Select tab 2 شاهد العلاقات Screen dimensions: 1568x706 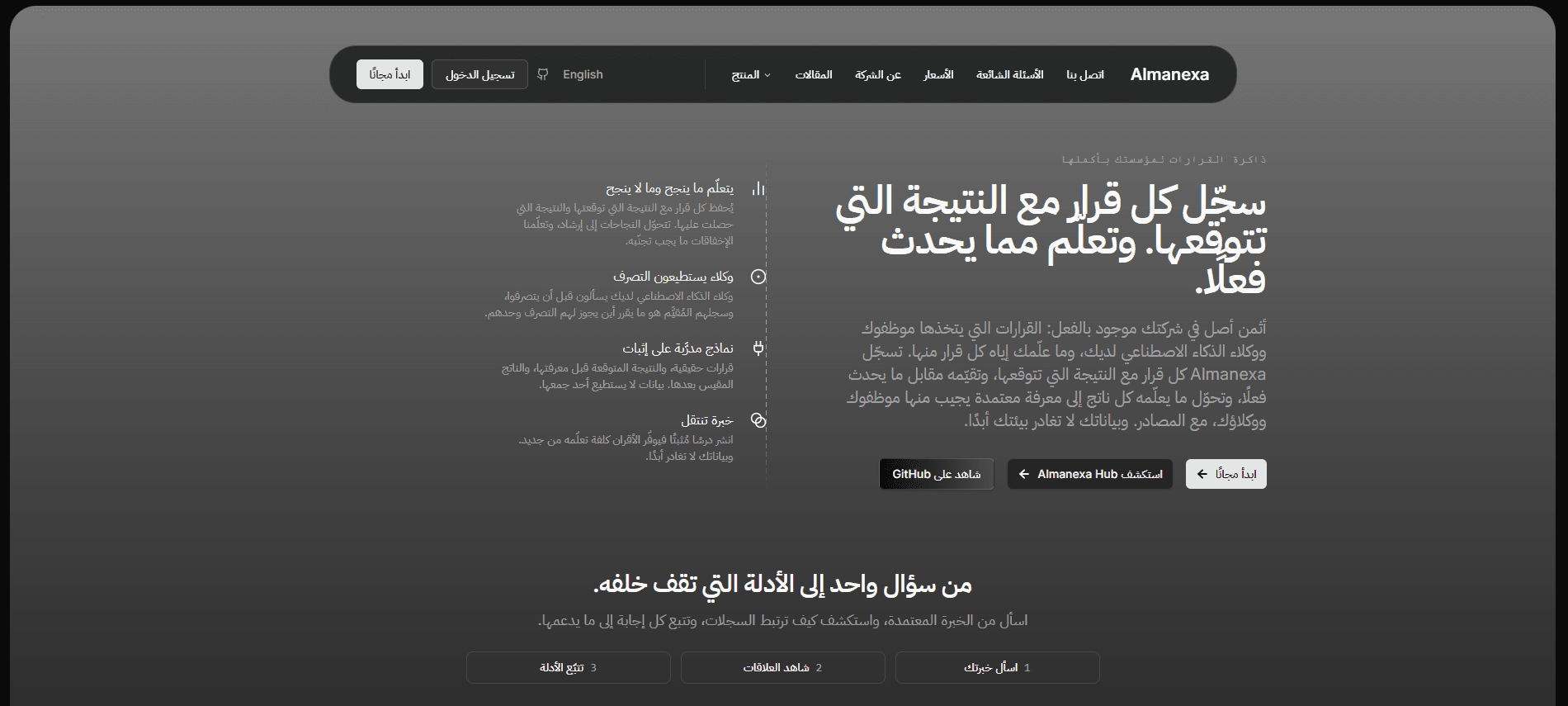(x=783, y=667)
